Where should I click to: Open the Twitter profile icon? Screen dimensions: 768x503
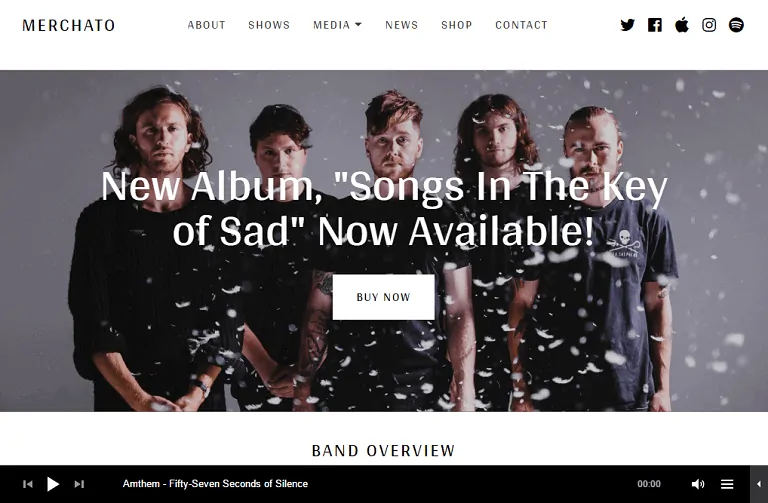(627, 25)
